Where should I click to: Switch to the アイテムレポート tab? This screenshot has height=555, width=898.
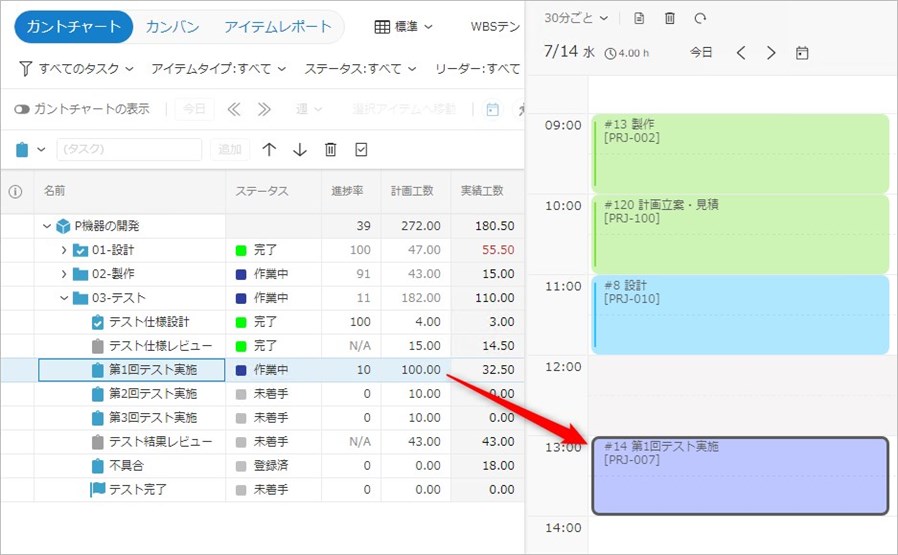tap(277, 27)
